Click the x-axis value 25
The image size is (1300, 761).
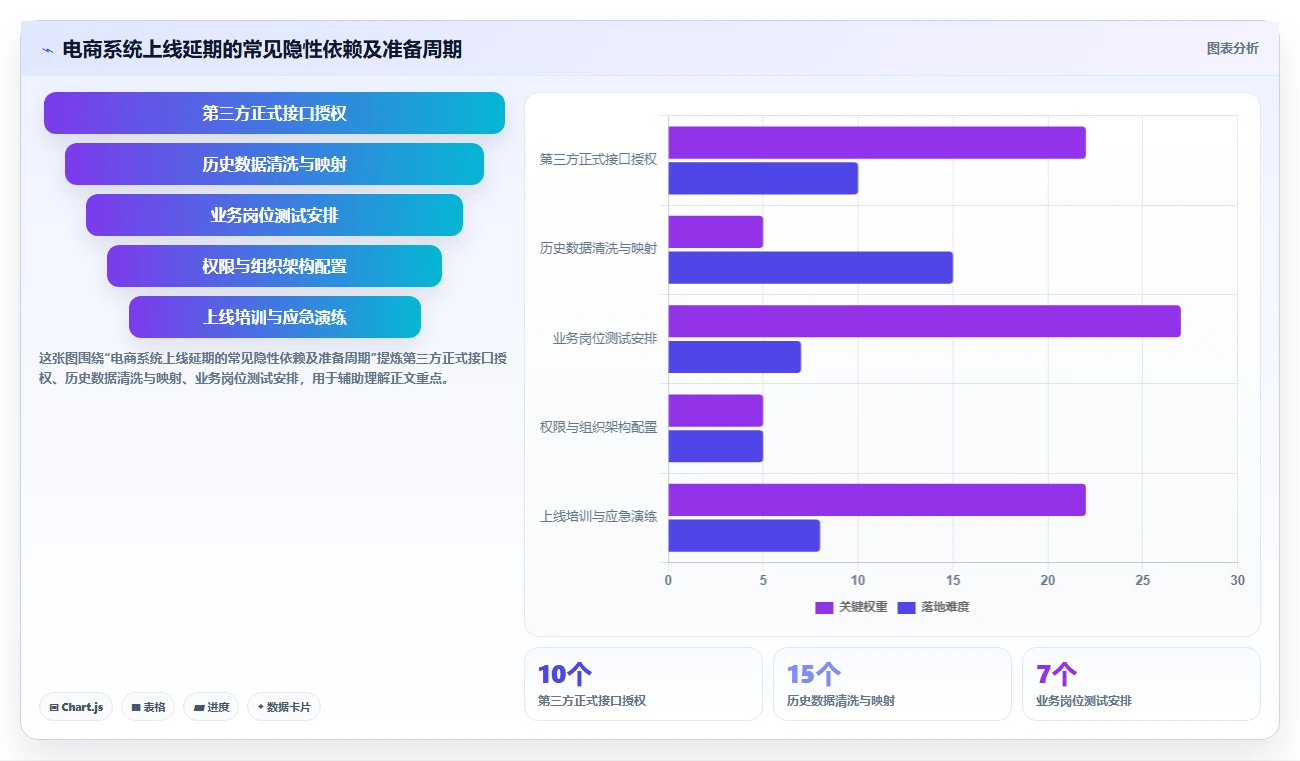click(1142, 580)
